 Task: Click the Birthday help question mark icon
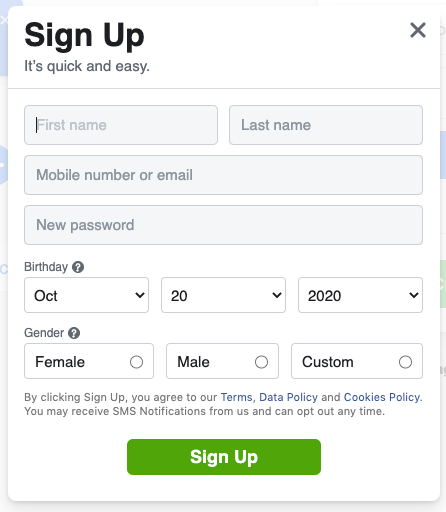tap(78, 267)
